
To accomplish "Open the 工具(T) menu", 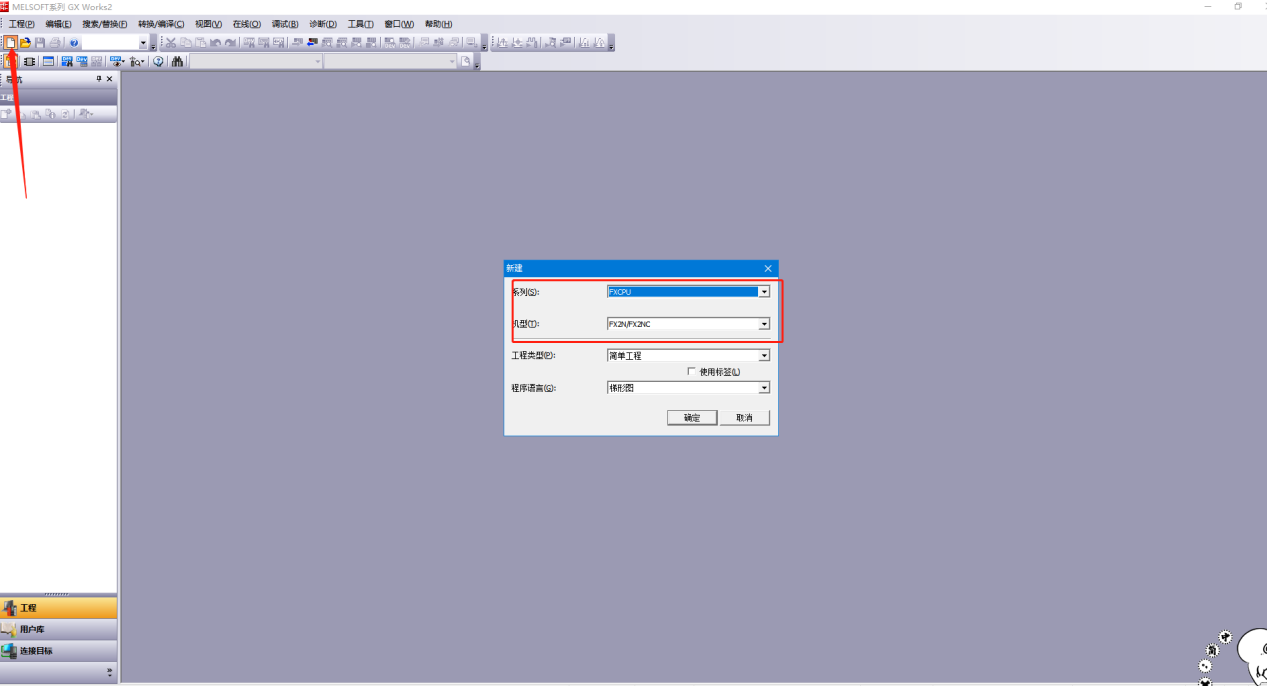I will click(x=360, y=24).
